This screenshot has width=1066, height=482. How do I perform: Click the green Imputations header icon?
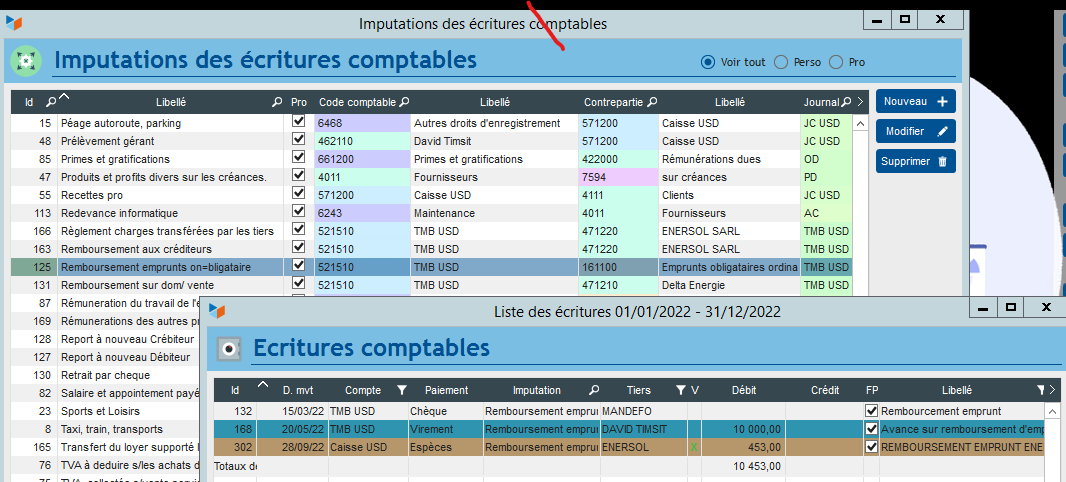[x=26, y=61]
